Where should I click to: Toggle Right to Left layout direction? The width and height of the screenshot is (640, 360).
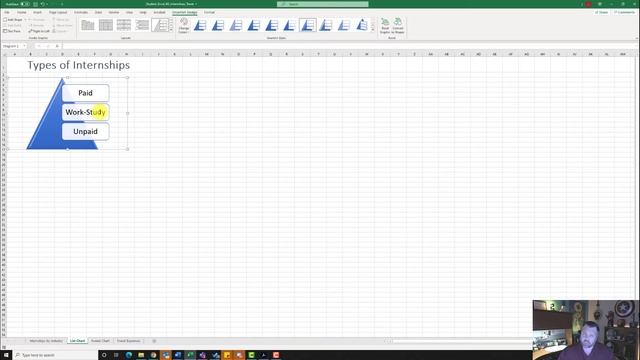pyautogui.click(x=39, y=31)
